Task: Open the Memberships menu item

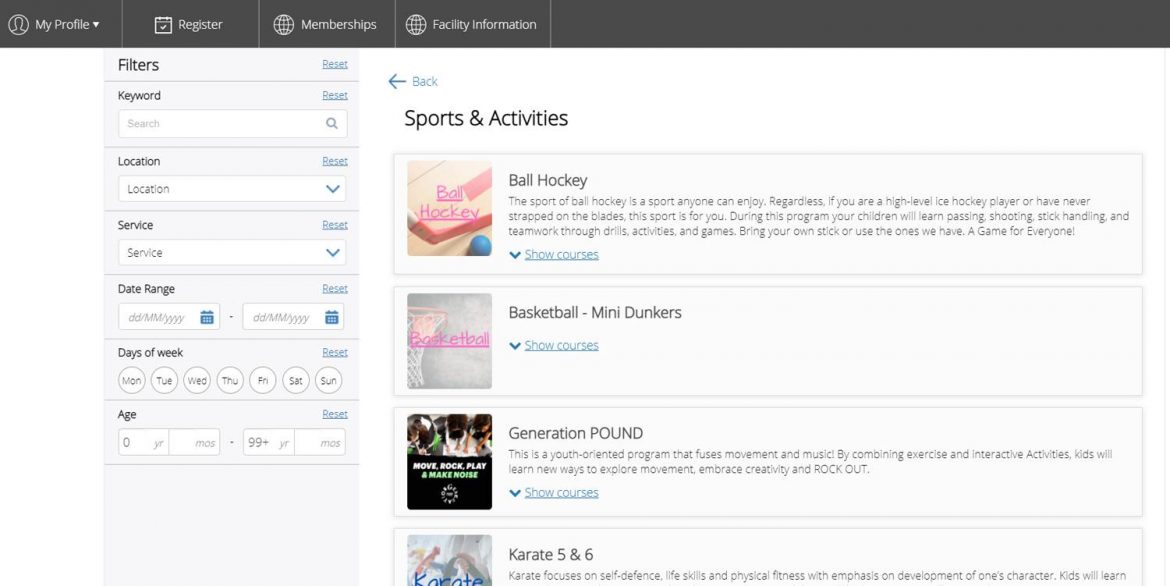Action: pyautogui.click(x=338, y=25)
